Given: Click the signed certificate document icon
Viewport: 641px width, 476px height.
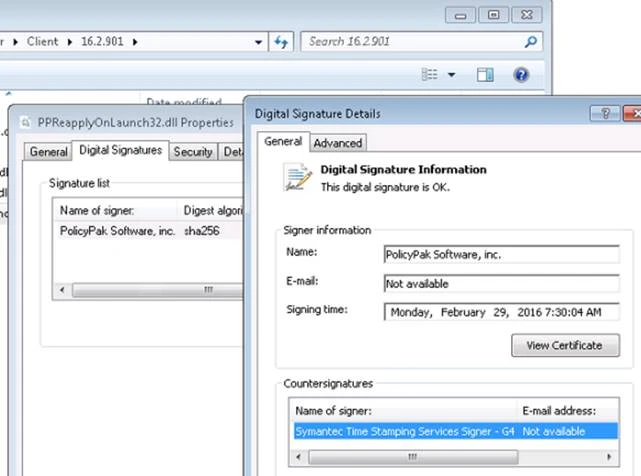Looking at the screenshot, I should click(298, 178).
